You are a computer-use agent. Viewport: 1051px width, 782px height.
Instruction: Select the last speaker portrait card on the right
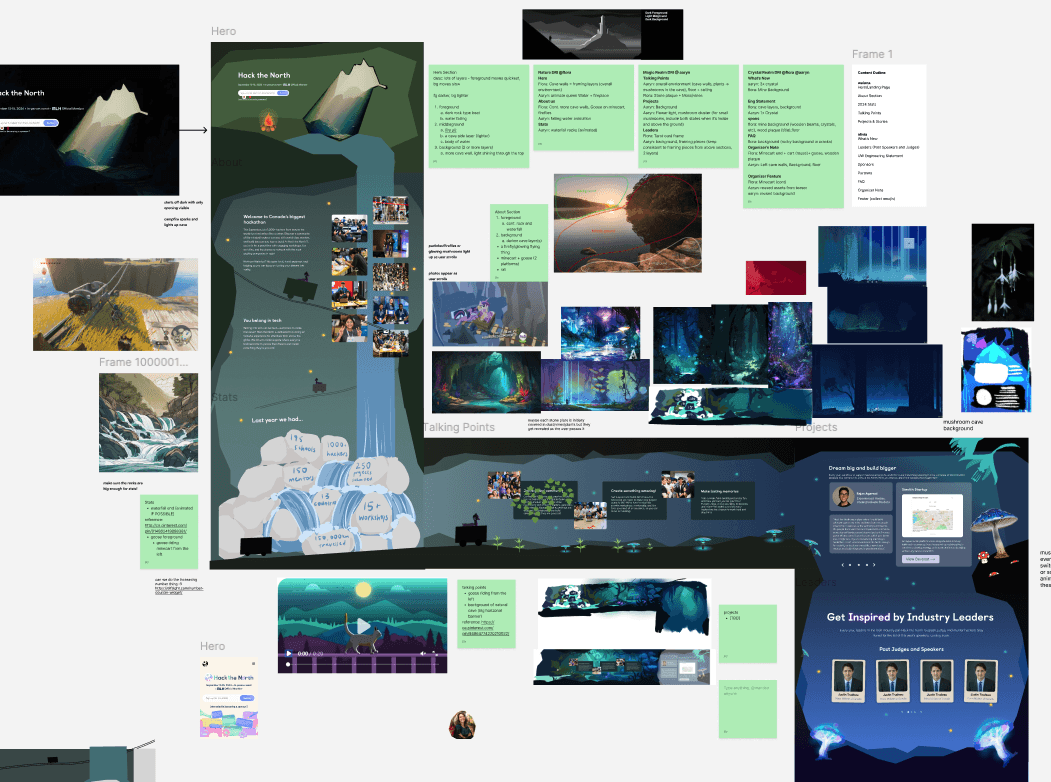point(981,680)
